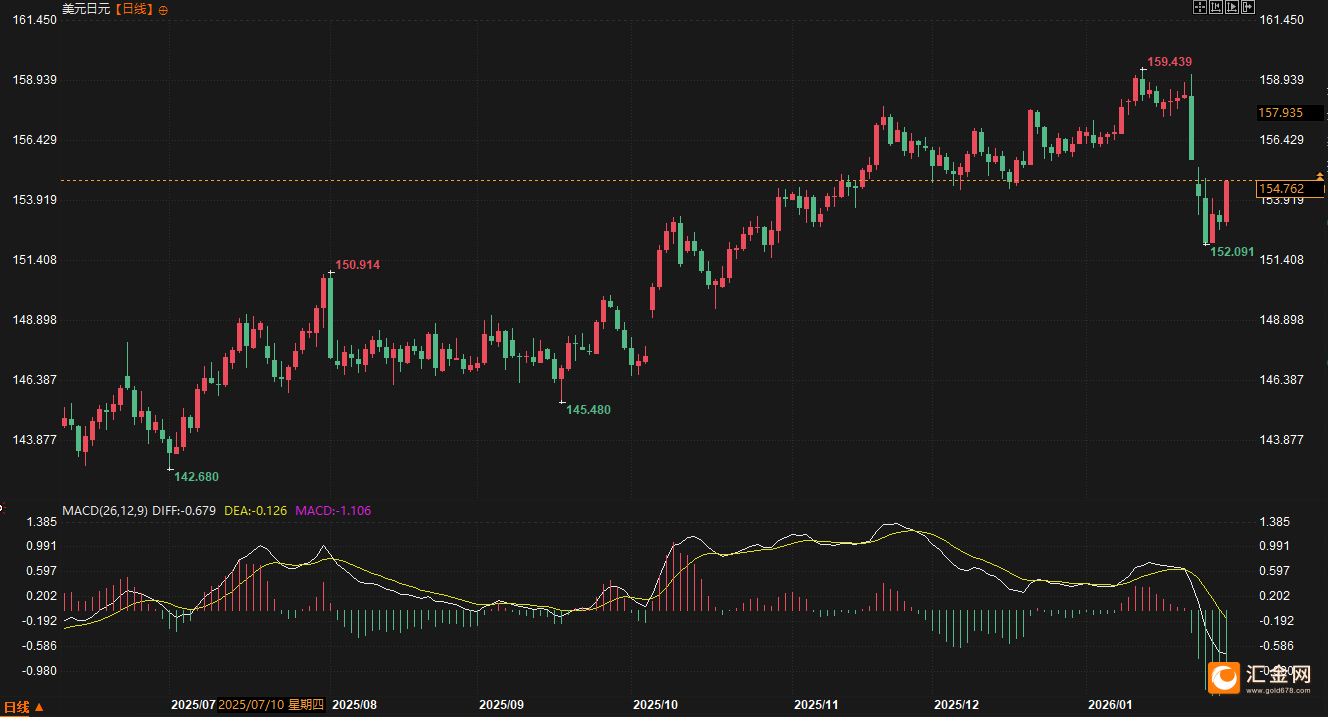Click the orange arrow markers beside the 154.762 price tag
Viewport: 1328px width, 717px height.
(x=1322, y=182)
